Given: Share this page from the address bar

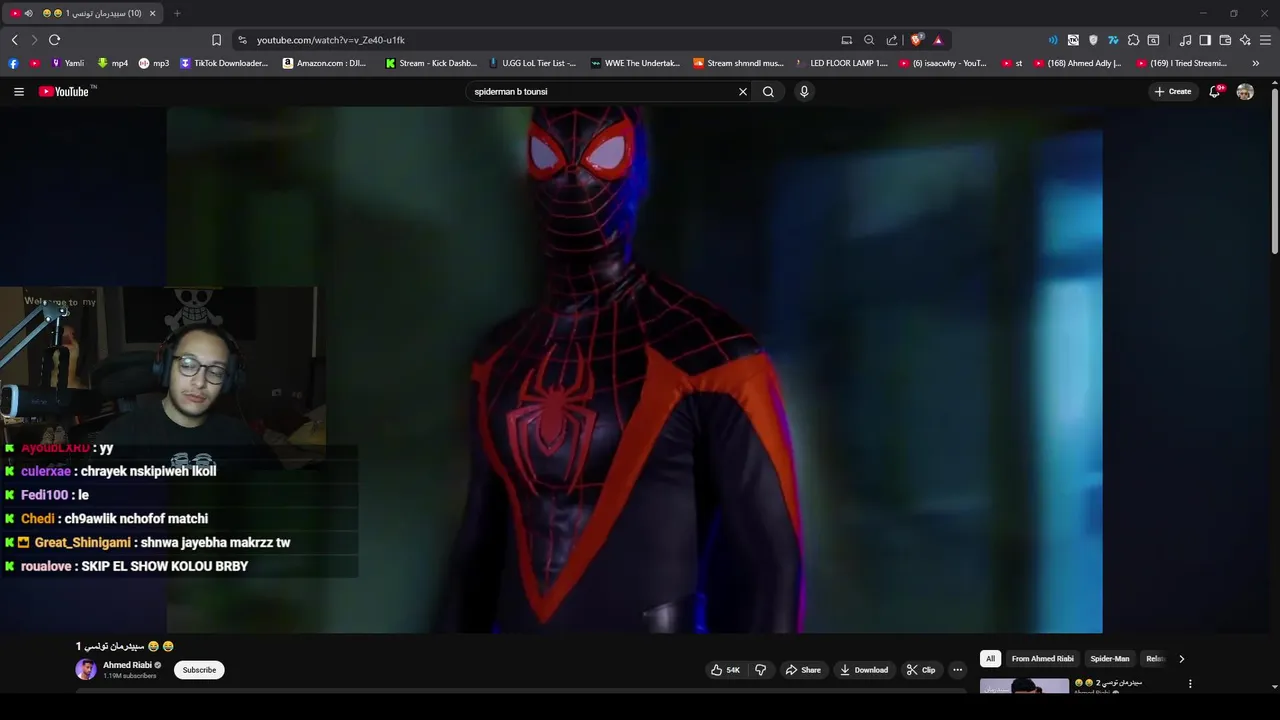Looking at the screenshot, I should 892,40.
